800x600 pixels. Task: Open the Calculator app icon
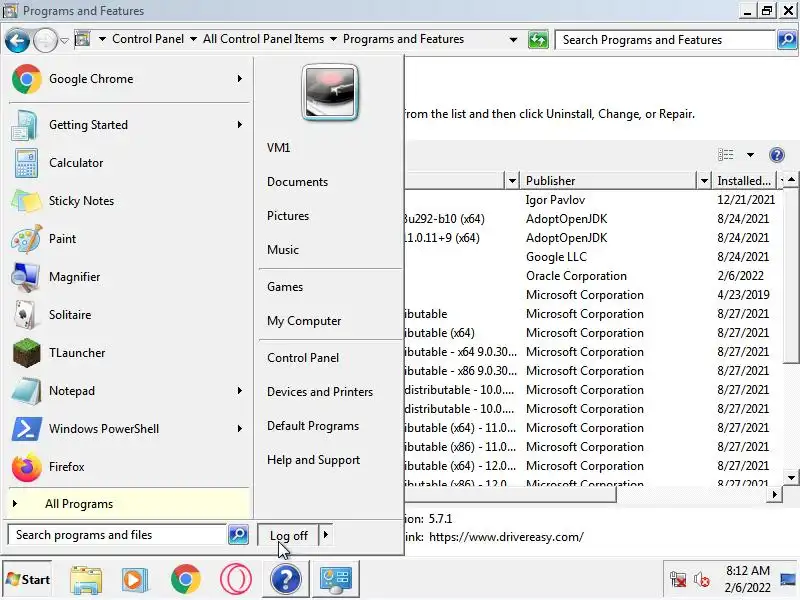pyautogui.click(x=26, y=163)
